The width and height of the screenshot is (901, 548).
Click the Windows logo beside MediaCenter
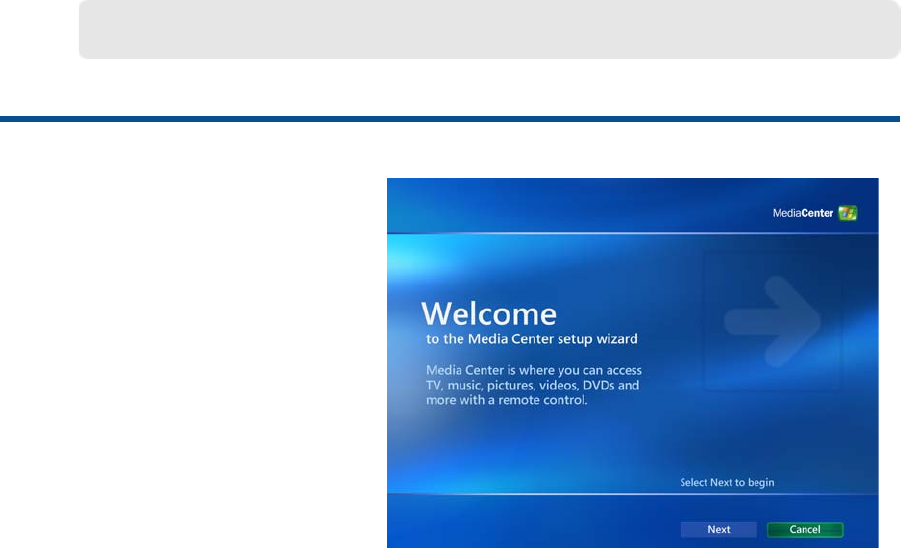848,213
